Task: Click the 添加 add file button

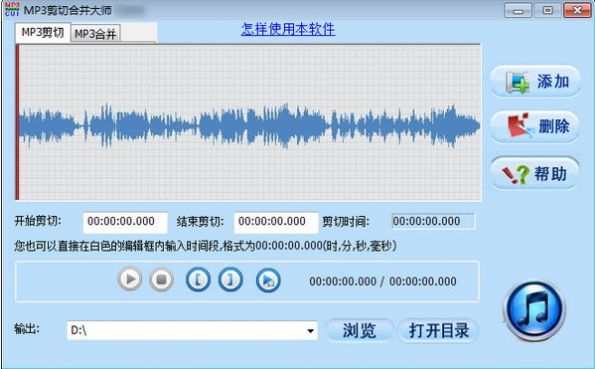Action: point(535,82)
